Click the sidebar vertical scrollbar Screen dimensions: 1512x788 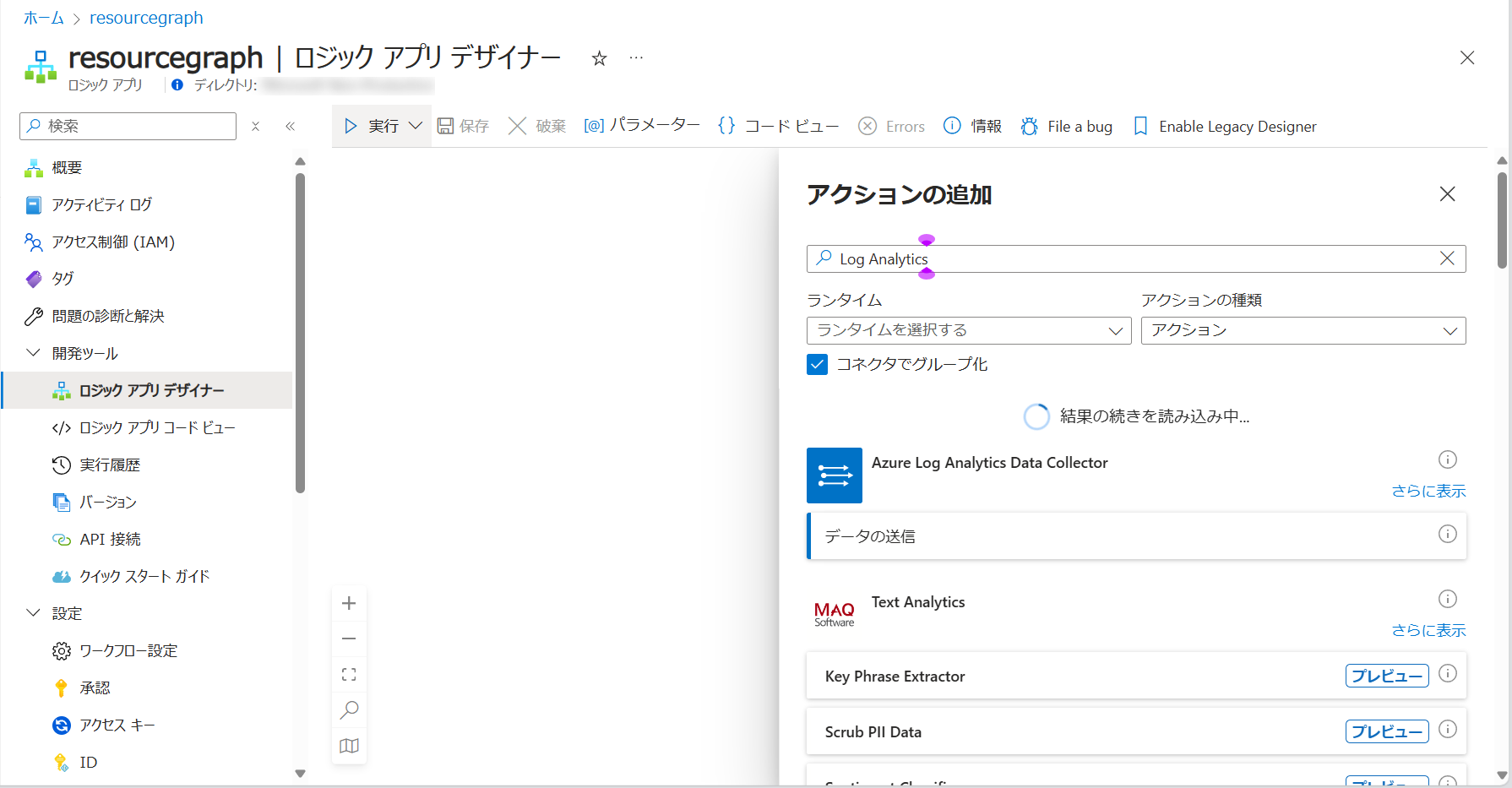coord(300,333)
